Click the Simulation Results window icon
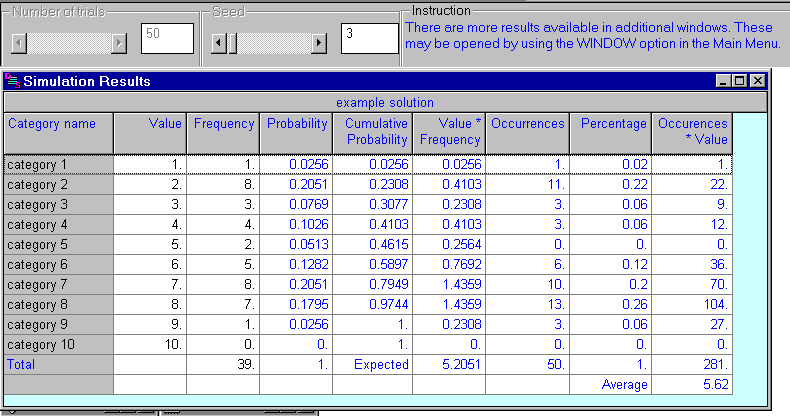This screenshot has height=416, width=790. (12, 81)
